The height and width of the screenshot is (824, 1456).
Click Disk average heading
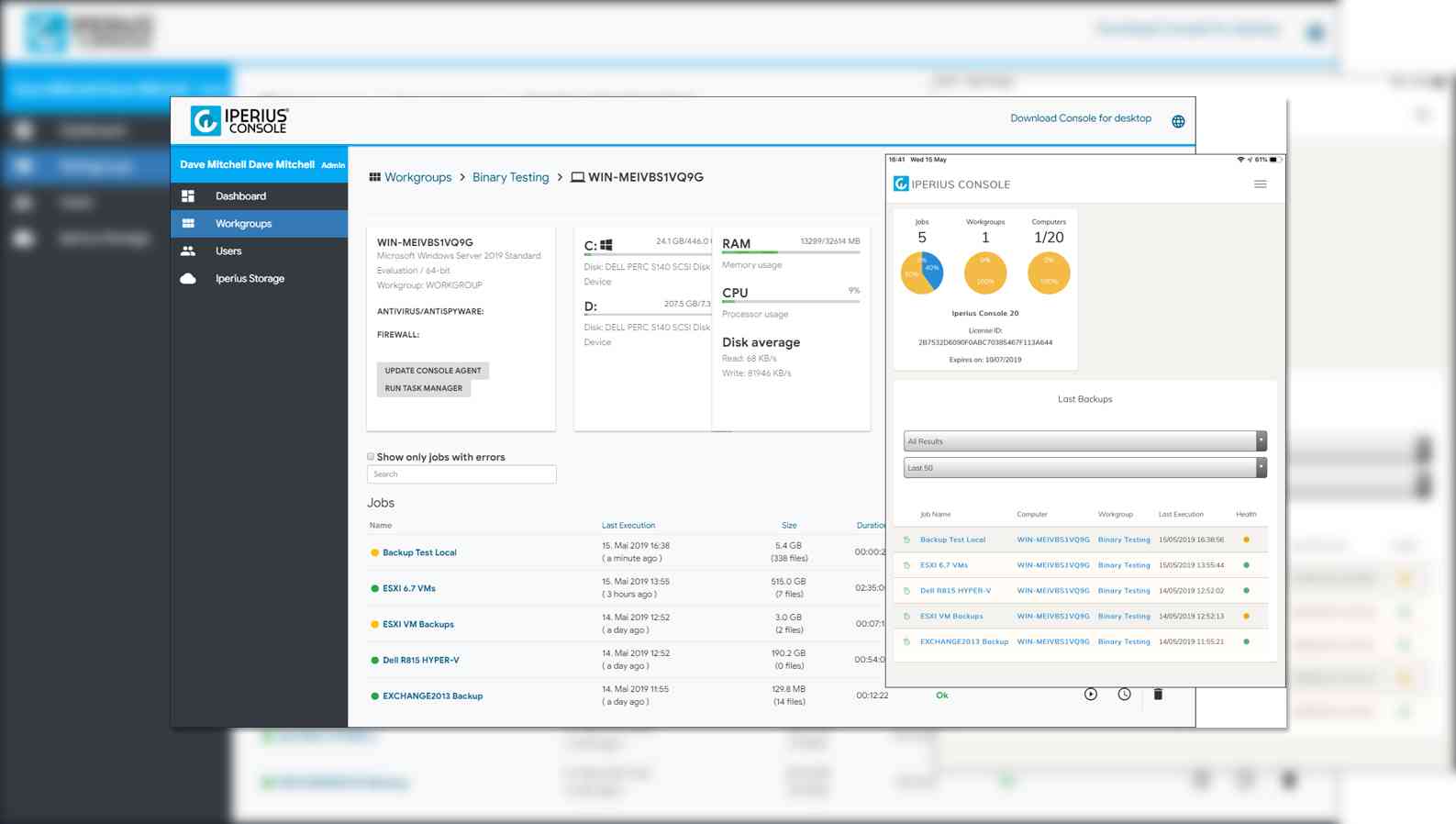[761, 342]
